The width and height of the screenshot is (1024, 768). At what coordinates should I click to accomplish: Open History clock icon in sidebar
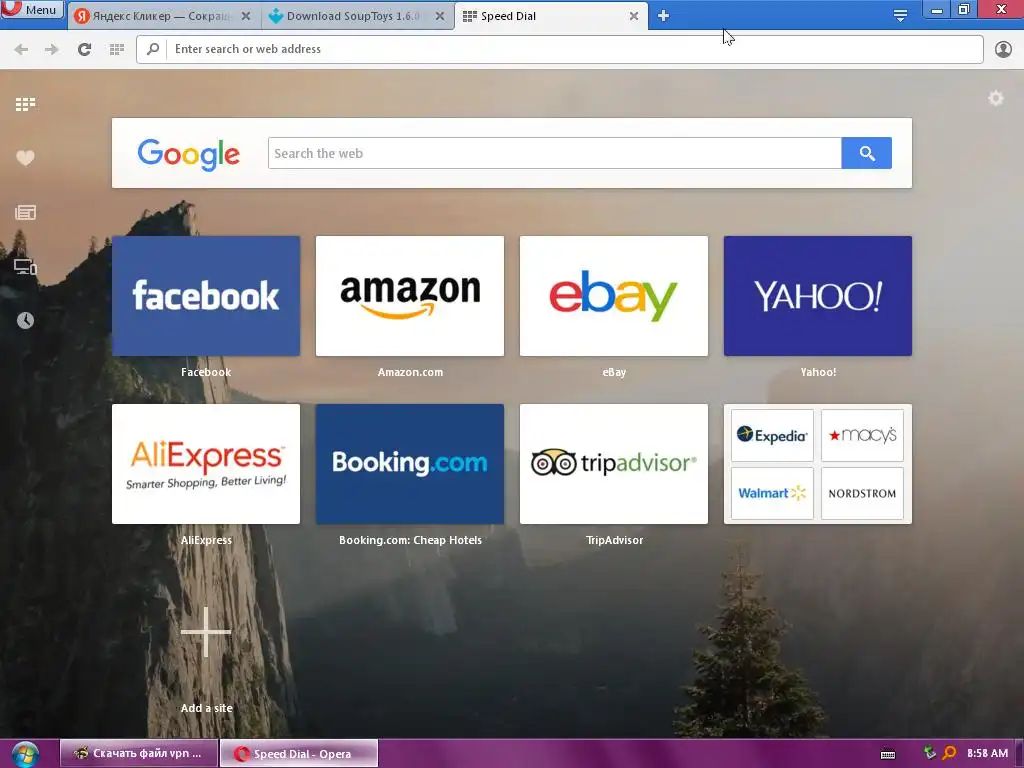(25, 320)
